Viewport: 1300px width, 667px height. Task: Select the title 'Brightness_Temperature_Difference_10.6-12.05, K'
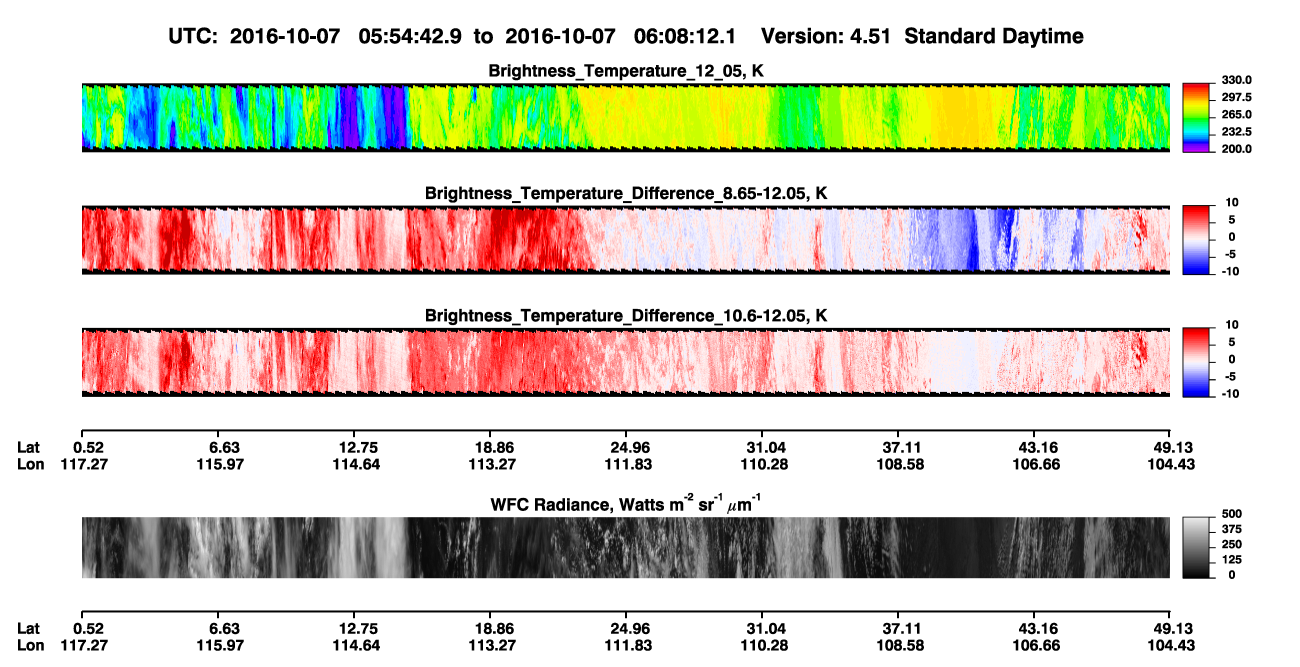[626, 316]
